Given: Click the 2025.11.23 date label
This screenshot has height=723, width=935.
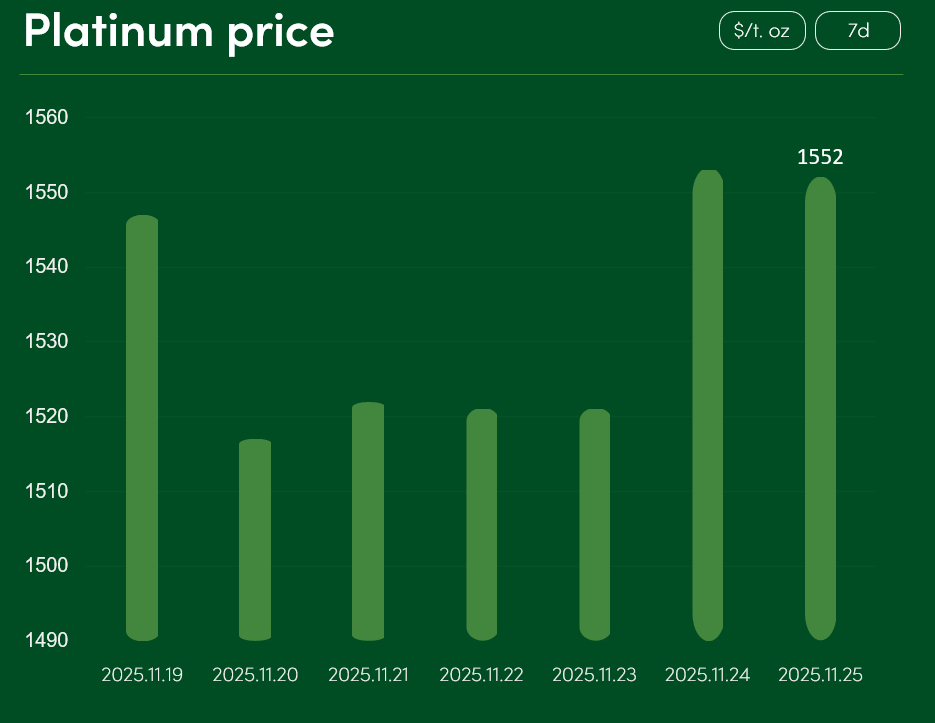Looking at the screenshot, I should [x=594, y=675].
